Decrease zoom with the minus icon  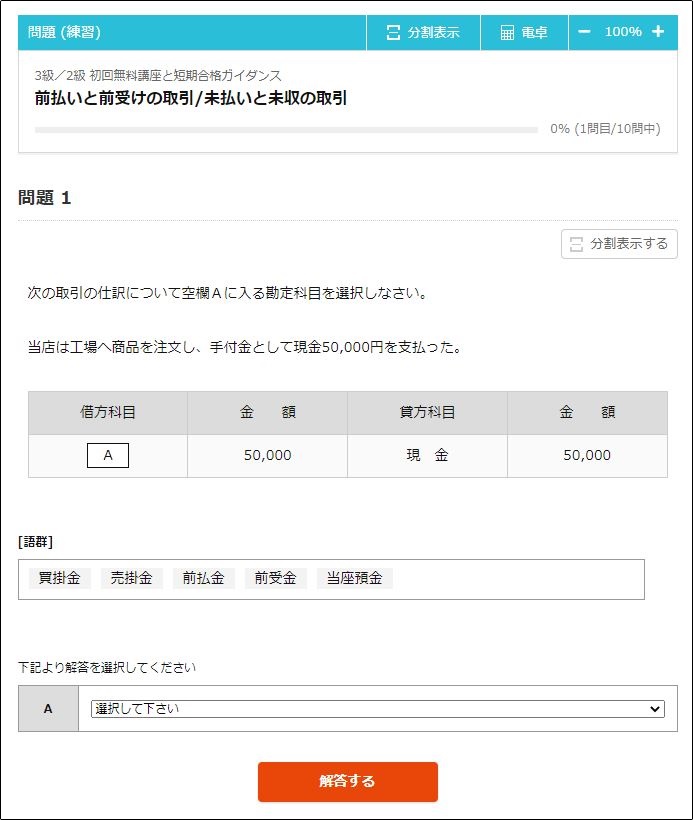tap(584, 32)
